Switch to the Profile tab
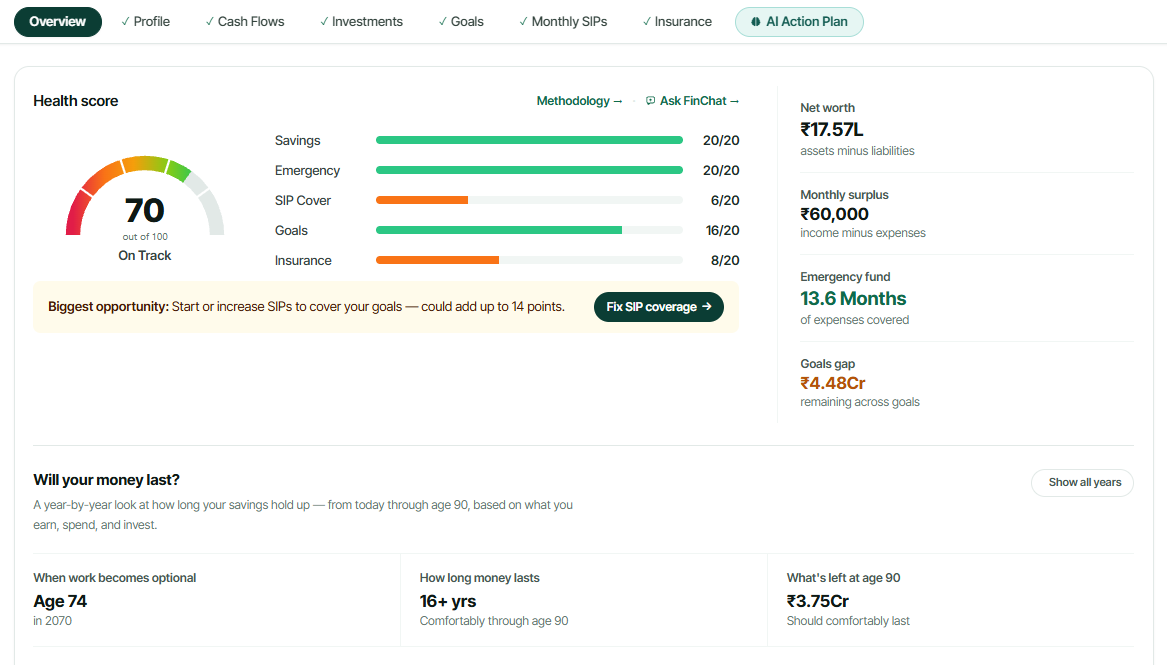 146,22
